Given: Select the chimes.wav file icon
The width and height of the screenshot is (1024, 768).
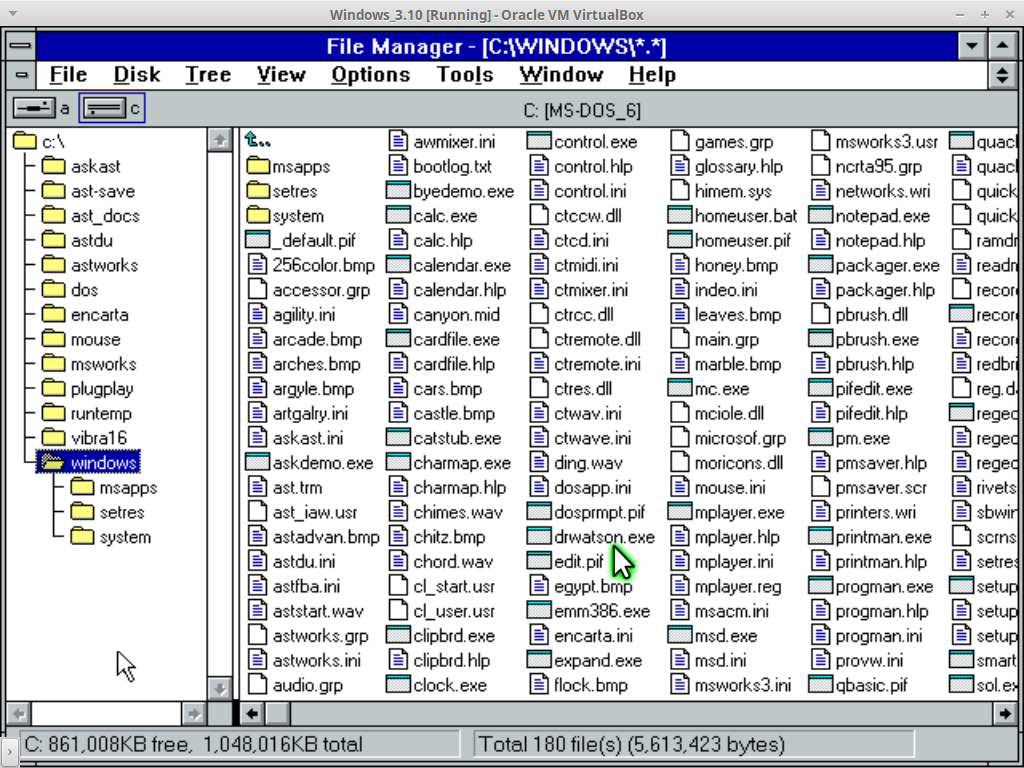Looking at the screenshot, I should (x=398, y=513).
